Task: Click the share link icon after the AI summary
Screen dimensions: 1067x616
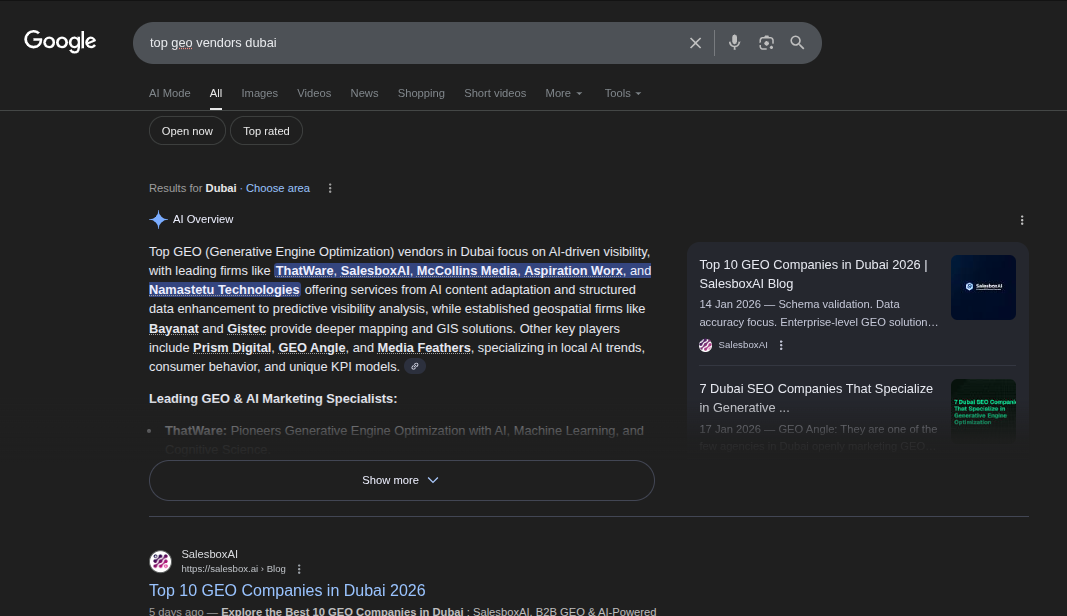Action: click(415, 366)
